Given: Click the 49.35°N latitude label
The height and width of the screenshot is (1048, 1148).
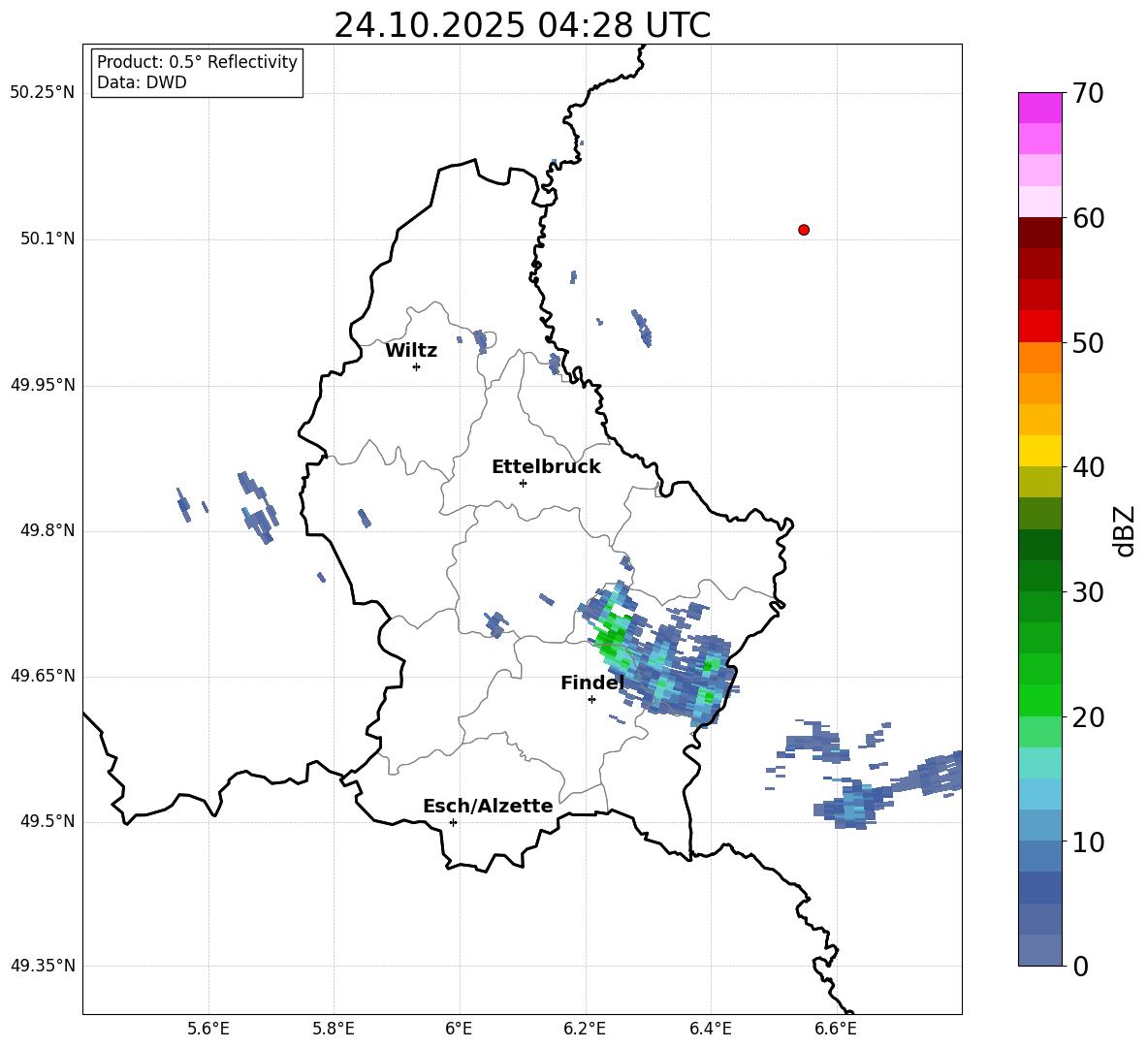Looking at the screenshot, I should tap(43, 966).
